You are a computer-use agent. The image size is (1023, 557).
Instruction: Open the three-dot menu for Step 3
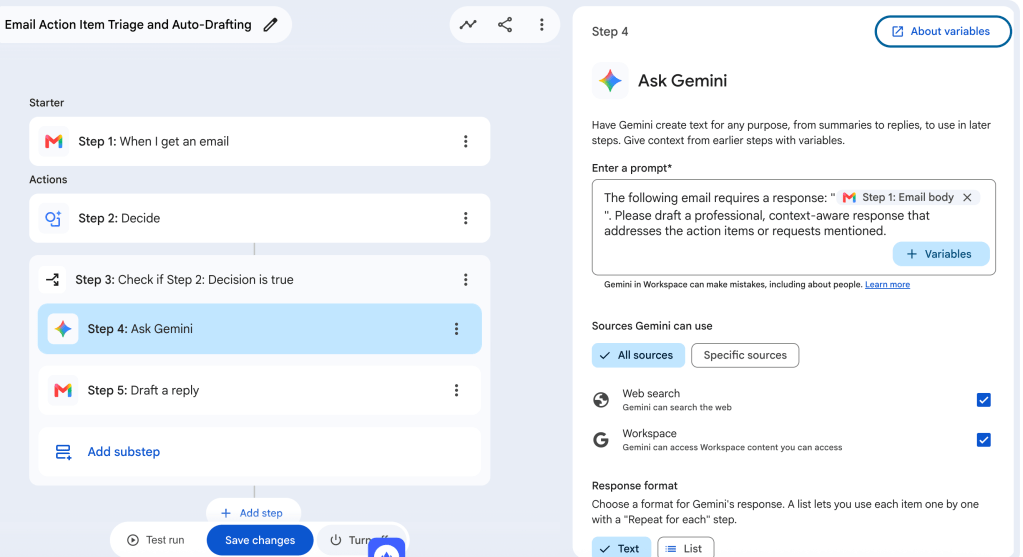pos(465,280)
